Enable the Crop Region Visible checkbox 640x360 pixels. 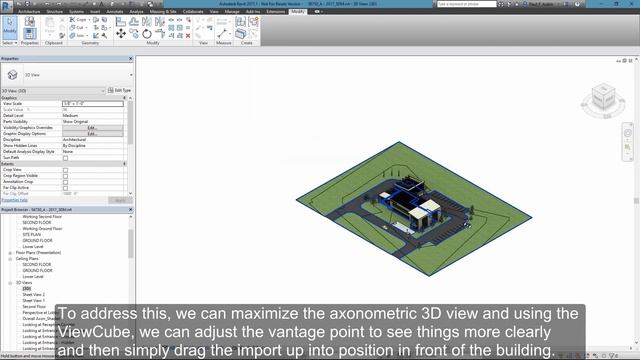click(x=65, y=176)
